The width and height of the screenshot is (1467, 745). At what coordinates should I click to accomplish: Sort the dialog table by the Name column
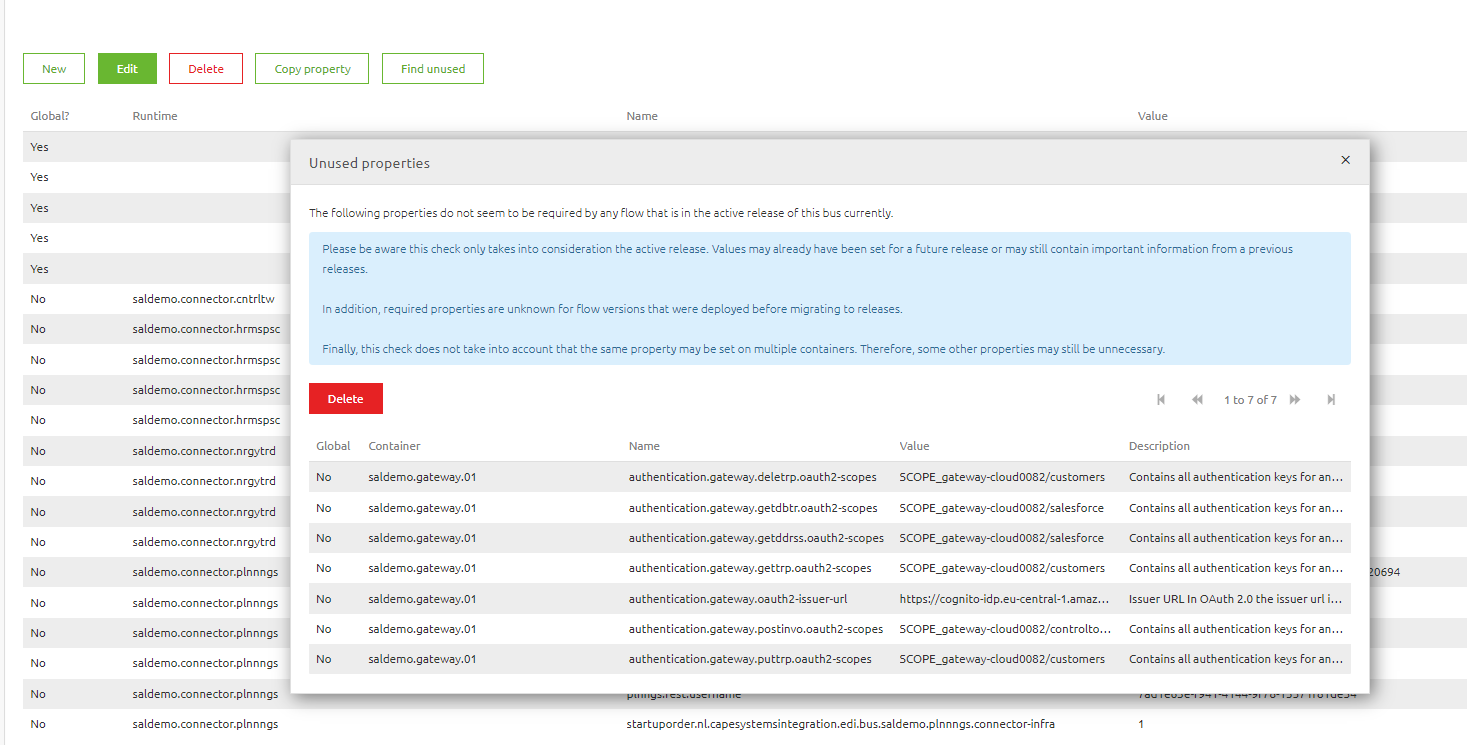coord(644,446)
